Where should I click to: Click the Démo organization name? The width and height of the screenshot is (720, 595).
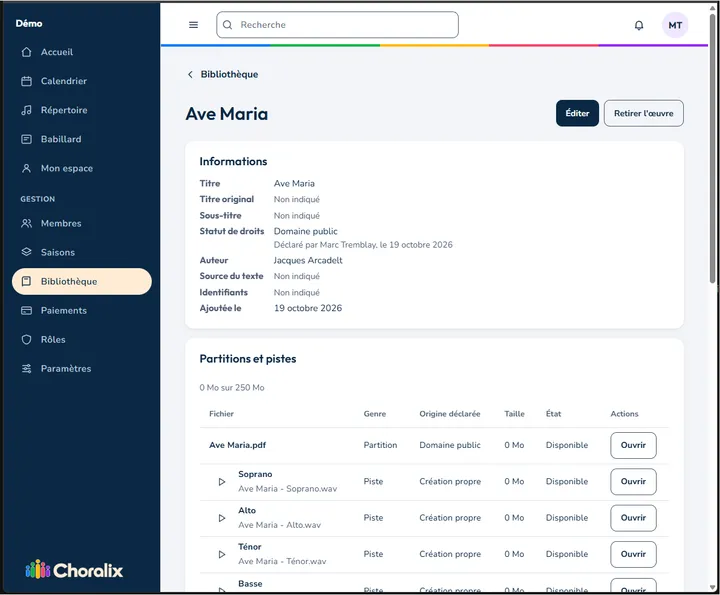[x=29, y=23]
